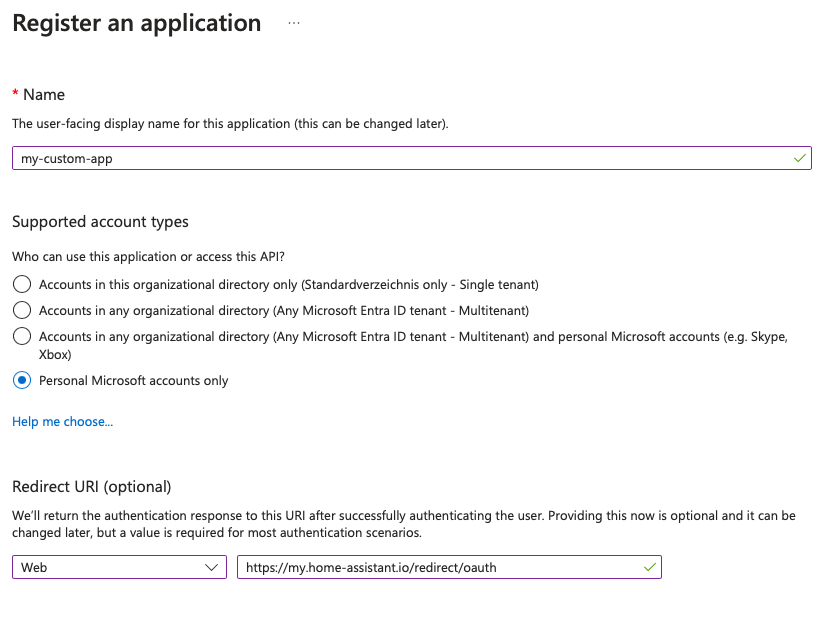Select Accounts in any organizational directory Multitenant
839x638 pixels.
coord(21,310)
